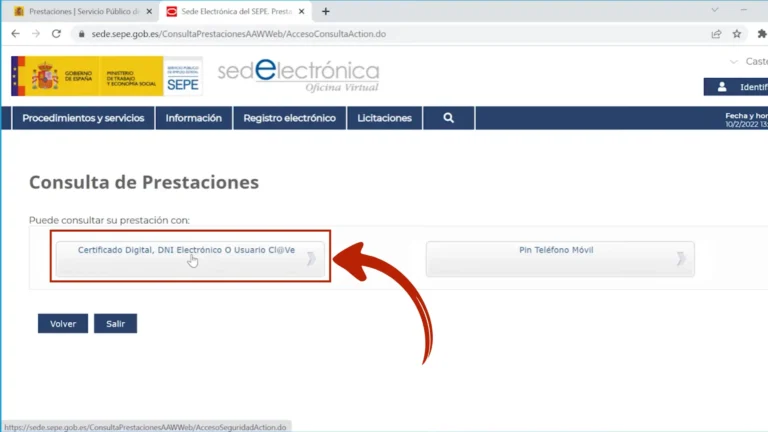This screenshot has width=768, height=432.
Task: Click the Ministerio de Trabajo y Economía Social logo
Action: [131, 76]
